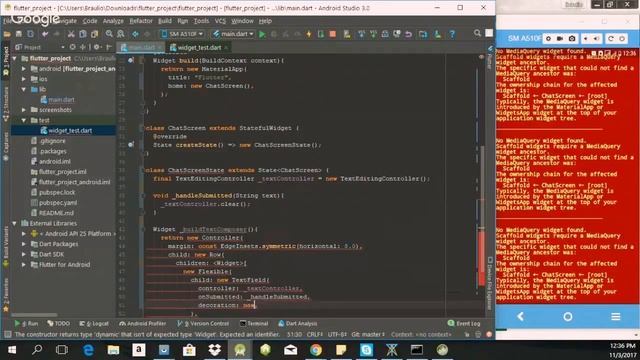Click the volume down icon in SM A510F toolbar
Screen dimensions: 640x360
[x=586, y=39]
